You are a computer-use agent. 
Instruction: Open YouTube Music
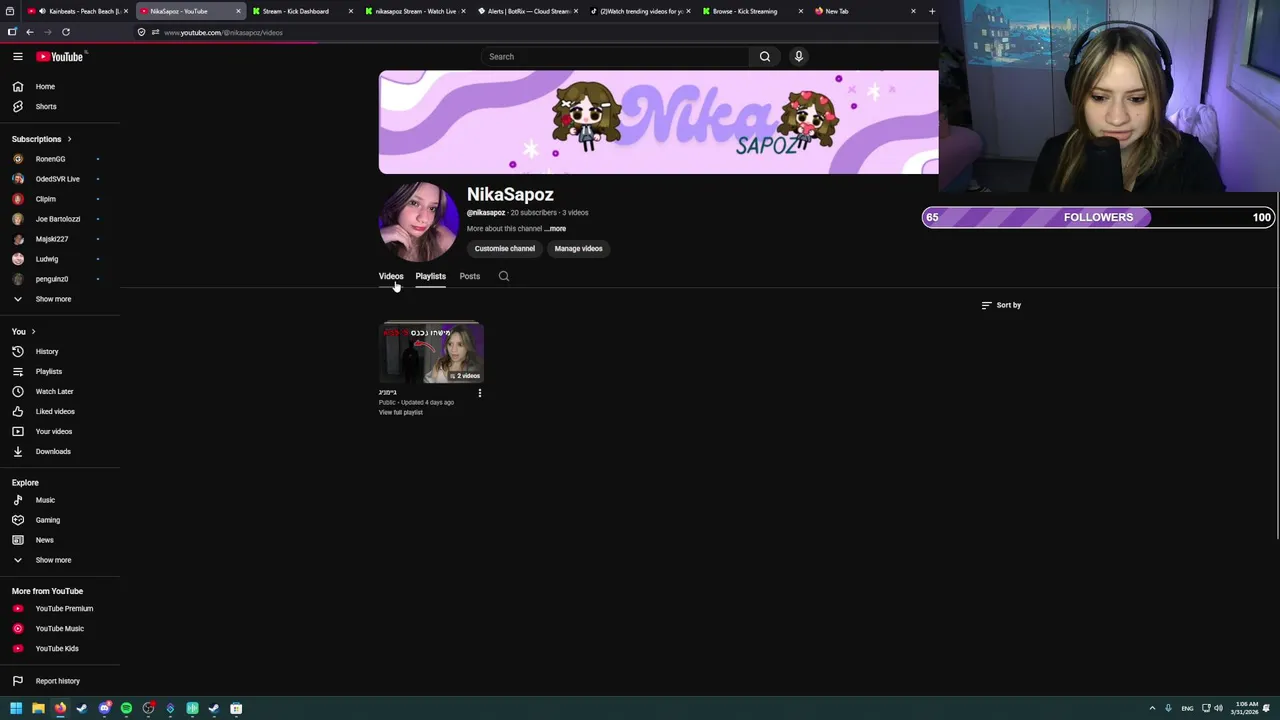(60, 628)
